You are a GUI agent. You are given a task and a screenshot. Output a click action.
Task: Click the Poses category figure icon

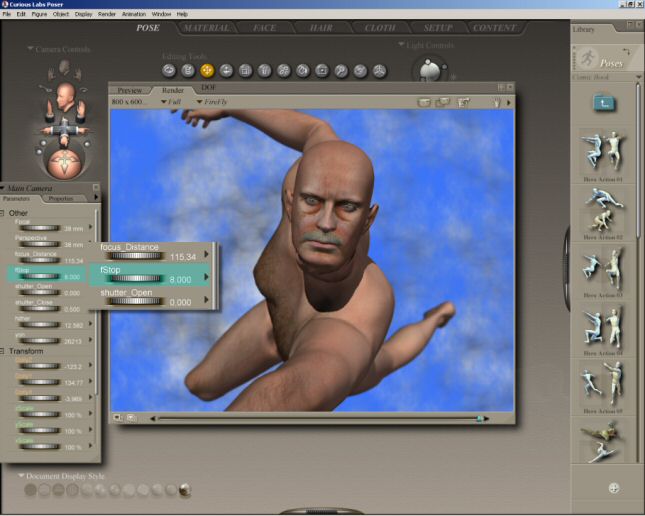point(588,59)
